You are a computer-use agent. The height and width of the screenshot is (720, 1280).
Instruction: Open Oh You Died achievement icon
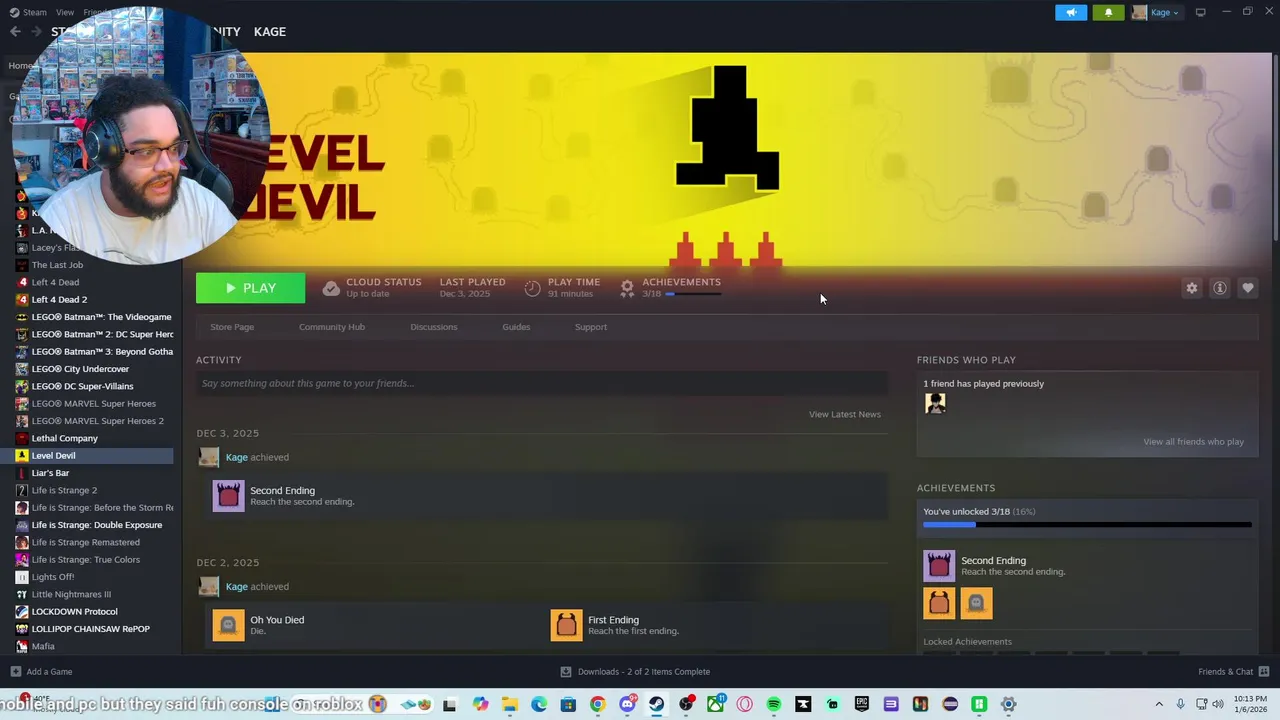pos(228,625)
